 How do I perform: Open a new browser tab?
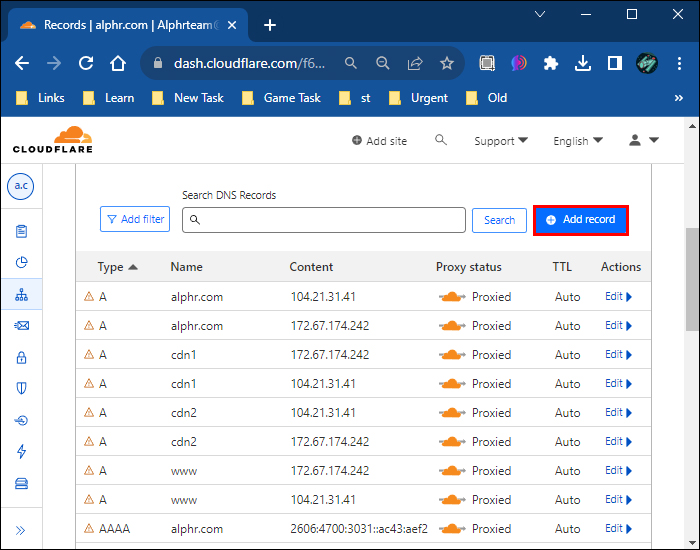pyautogui.click(x=270, y=25)
